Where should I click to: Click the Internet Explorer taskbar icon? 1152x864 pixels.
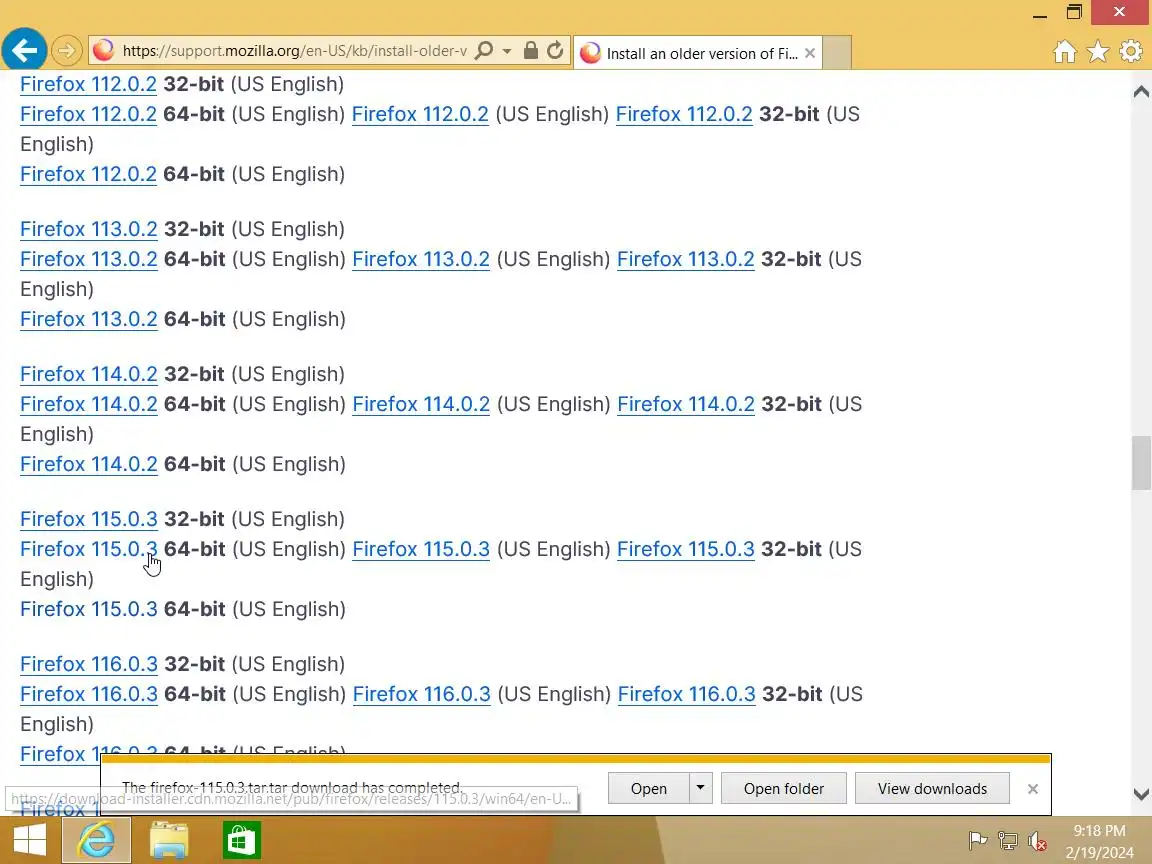(96, 840)
